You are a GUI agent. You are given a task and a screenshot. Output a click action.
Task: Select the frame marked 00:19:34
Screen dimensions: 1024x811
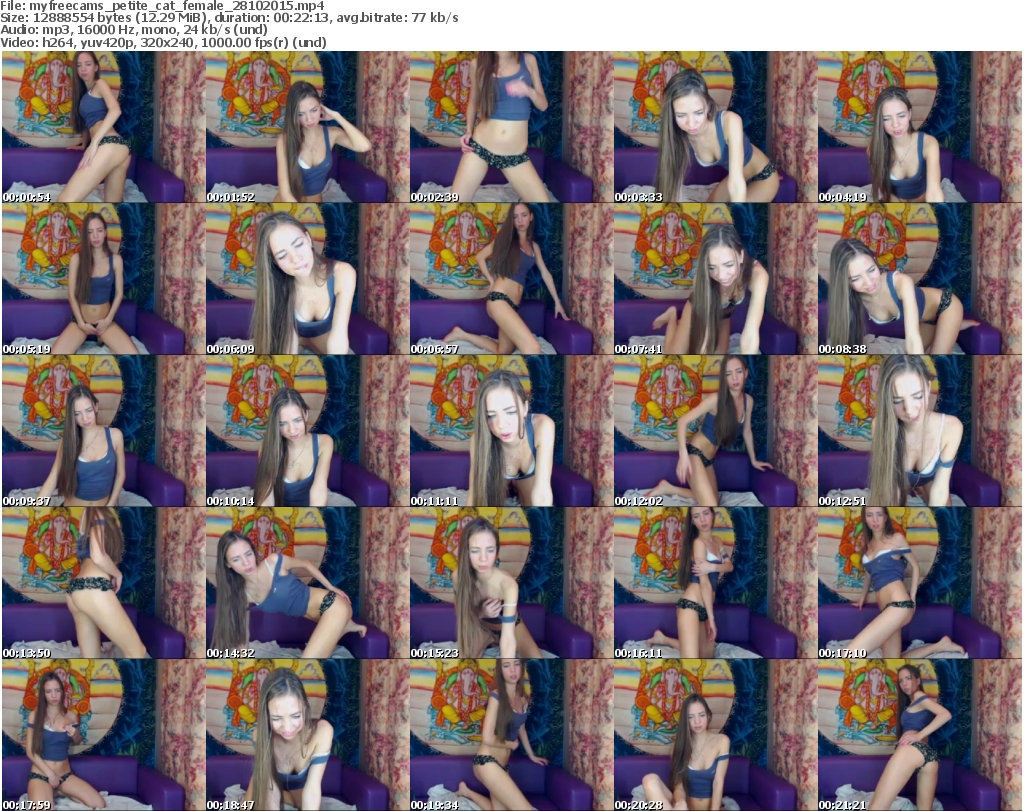[511, 735]
